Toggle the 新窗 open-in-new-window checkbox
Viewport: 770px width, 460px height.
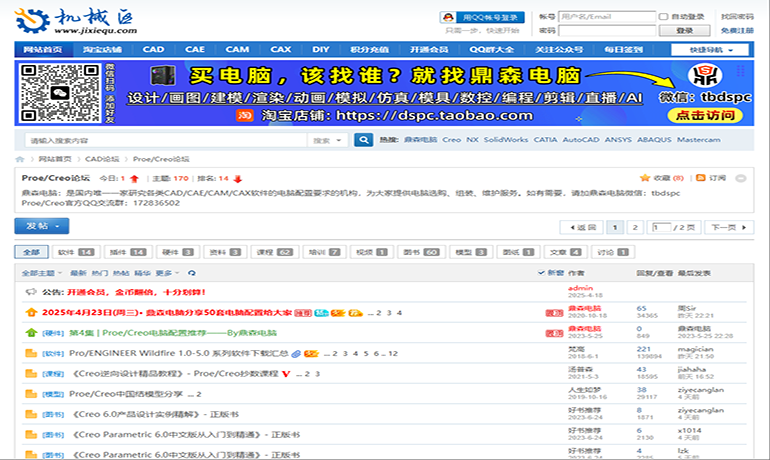pos(545,273)
